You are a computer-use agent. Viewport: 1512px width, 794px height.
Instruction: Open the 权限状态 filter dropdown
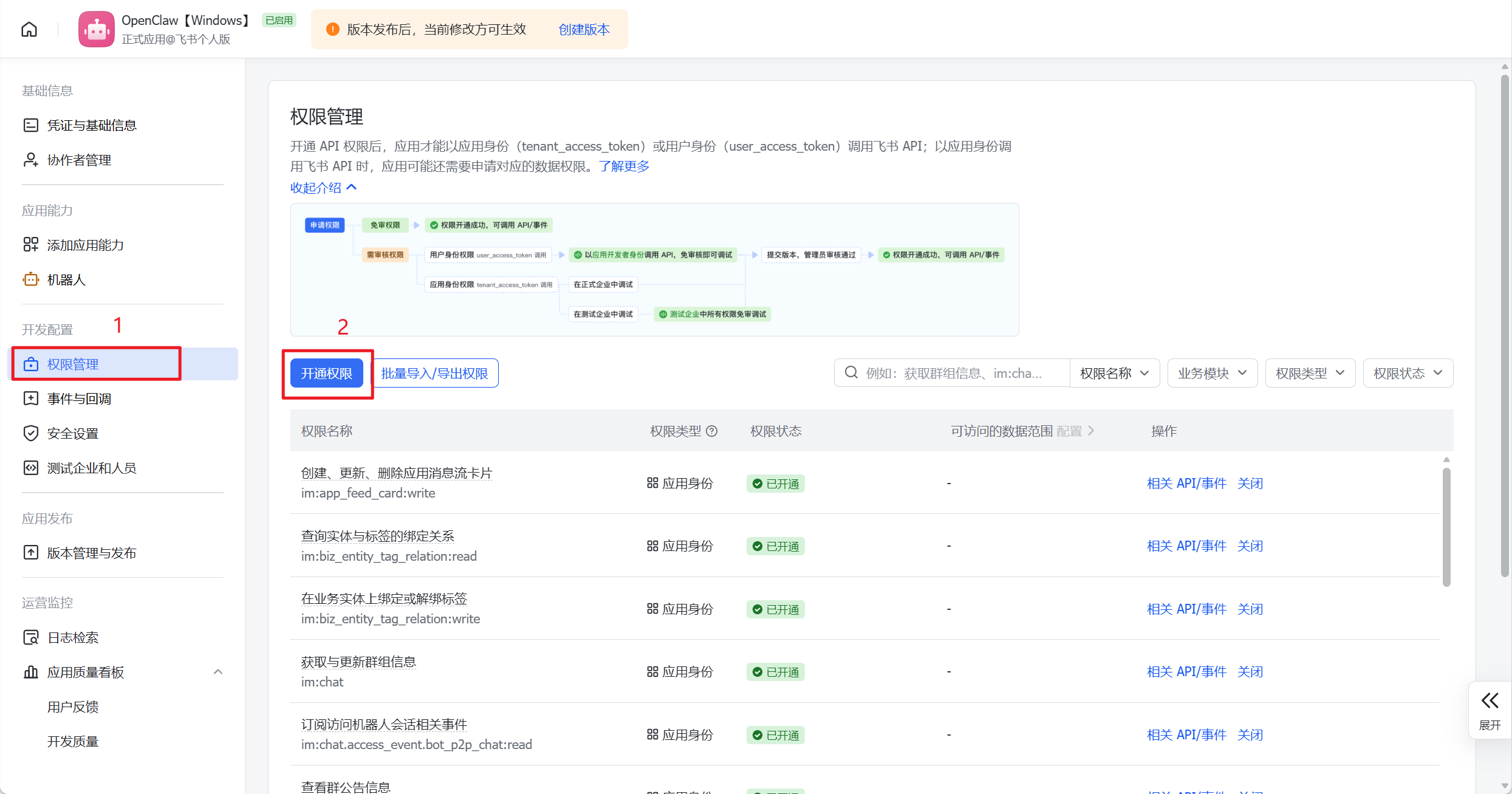click(1408, 373)
